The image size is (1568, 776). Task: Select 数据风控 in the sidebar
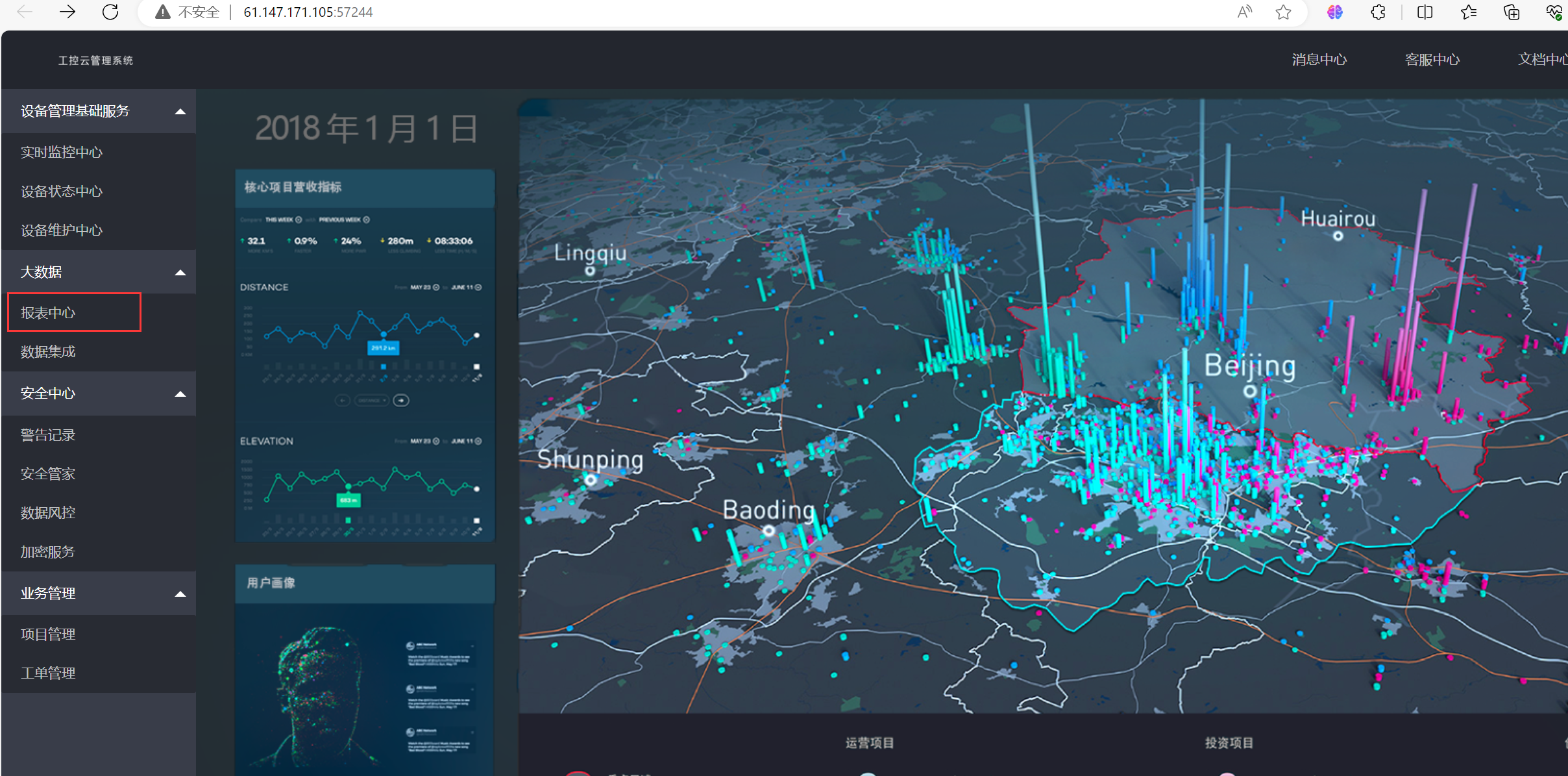point(48,513)
